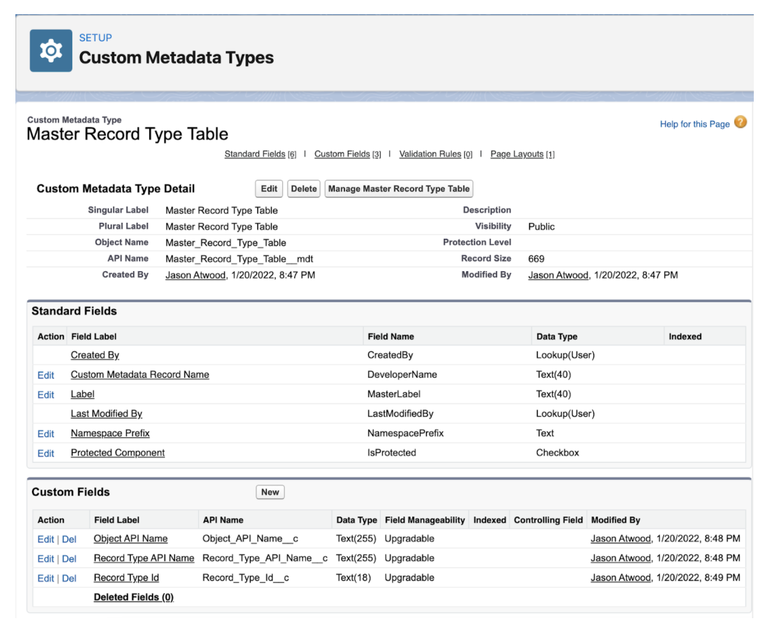The width and height of the screenshot is (768, 630).
Task: Click the Edit button in Type Detail
Action: pyautogui.click(x=269, y=189)
